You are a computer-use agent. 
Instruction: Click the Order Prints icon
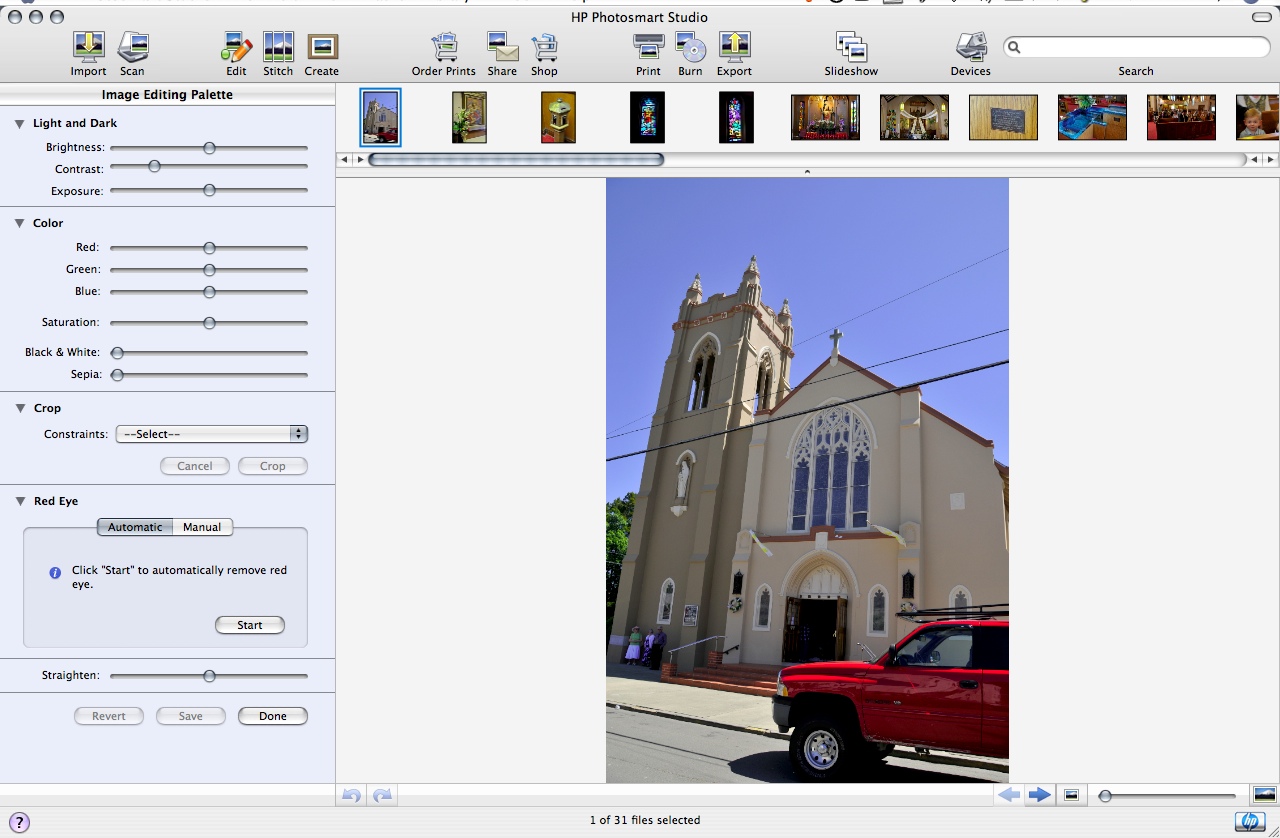click(443, 47)
